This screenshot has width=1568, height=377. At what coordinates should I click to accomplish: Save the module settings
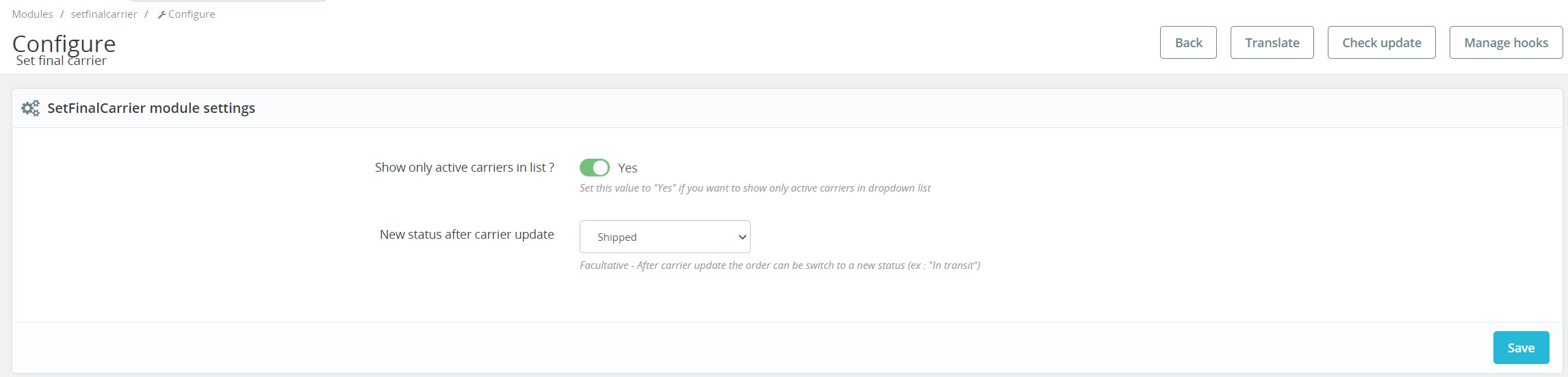[x=1521, y=348]
